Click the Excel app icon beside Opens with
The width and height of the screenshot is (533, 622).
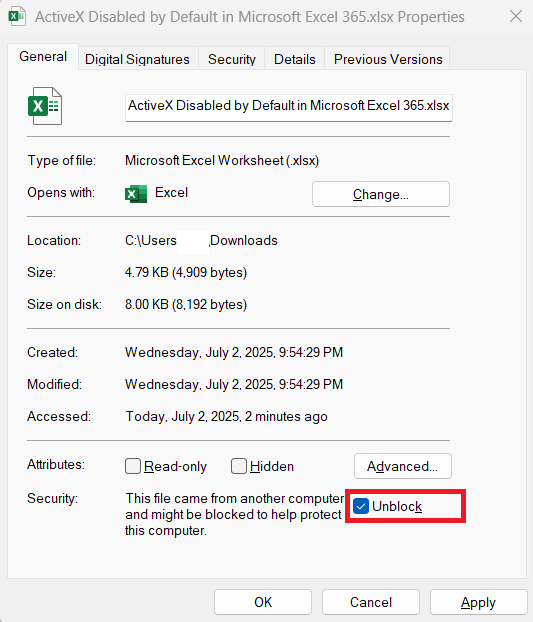(x=136, y=194)
